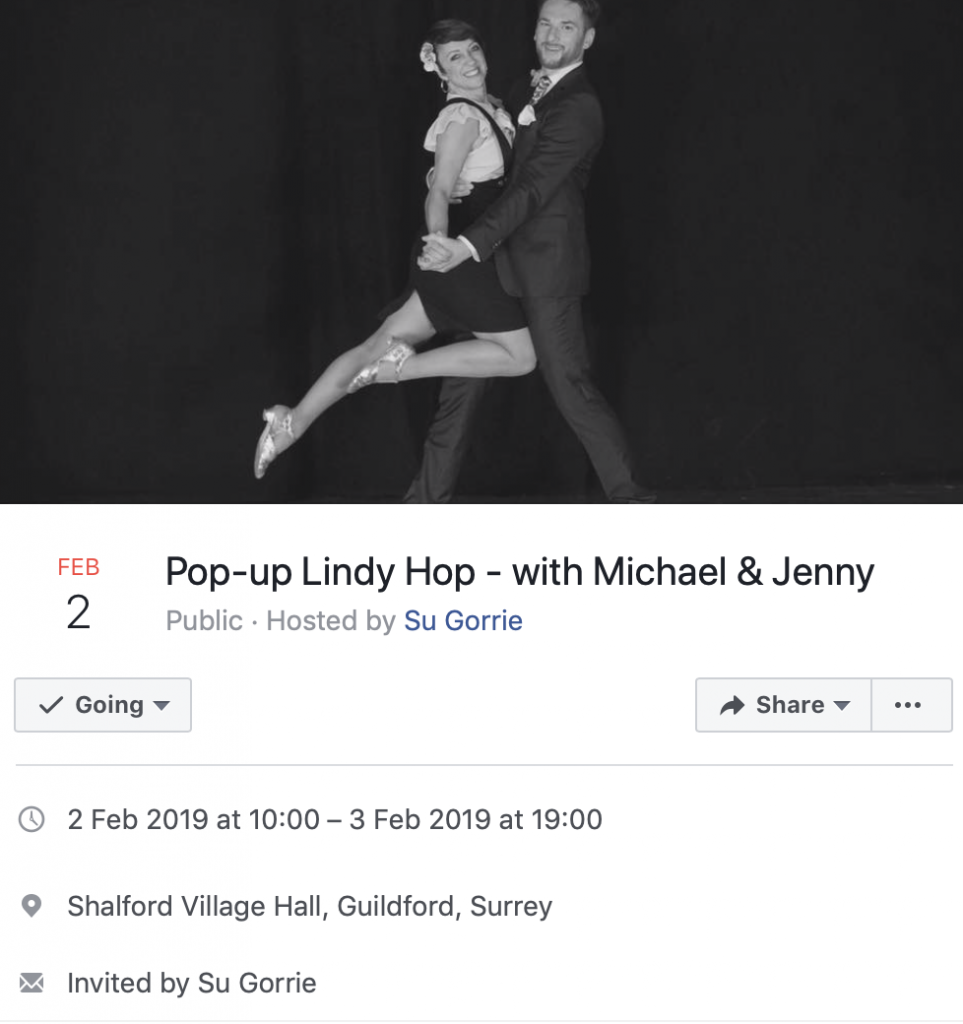Open the event cover photo of dancers

[x=481, y=251]
